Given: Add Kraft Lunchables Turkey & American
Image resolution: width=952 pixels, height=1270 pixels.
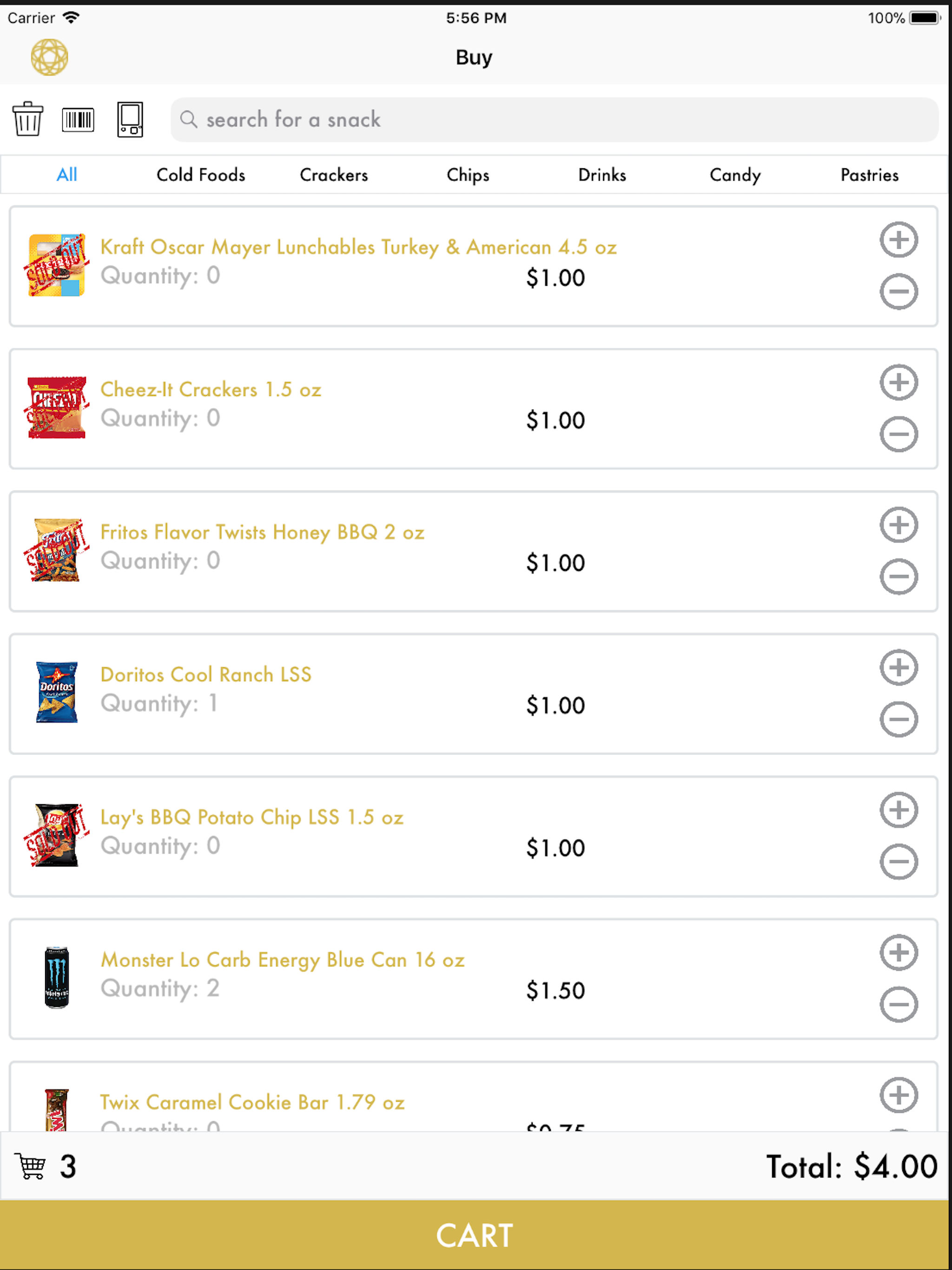Looking at the screenshot, I should coord(899,239).
